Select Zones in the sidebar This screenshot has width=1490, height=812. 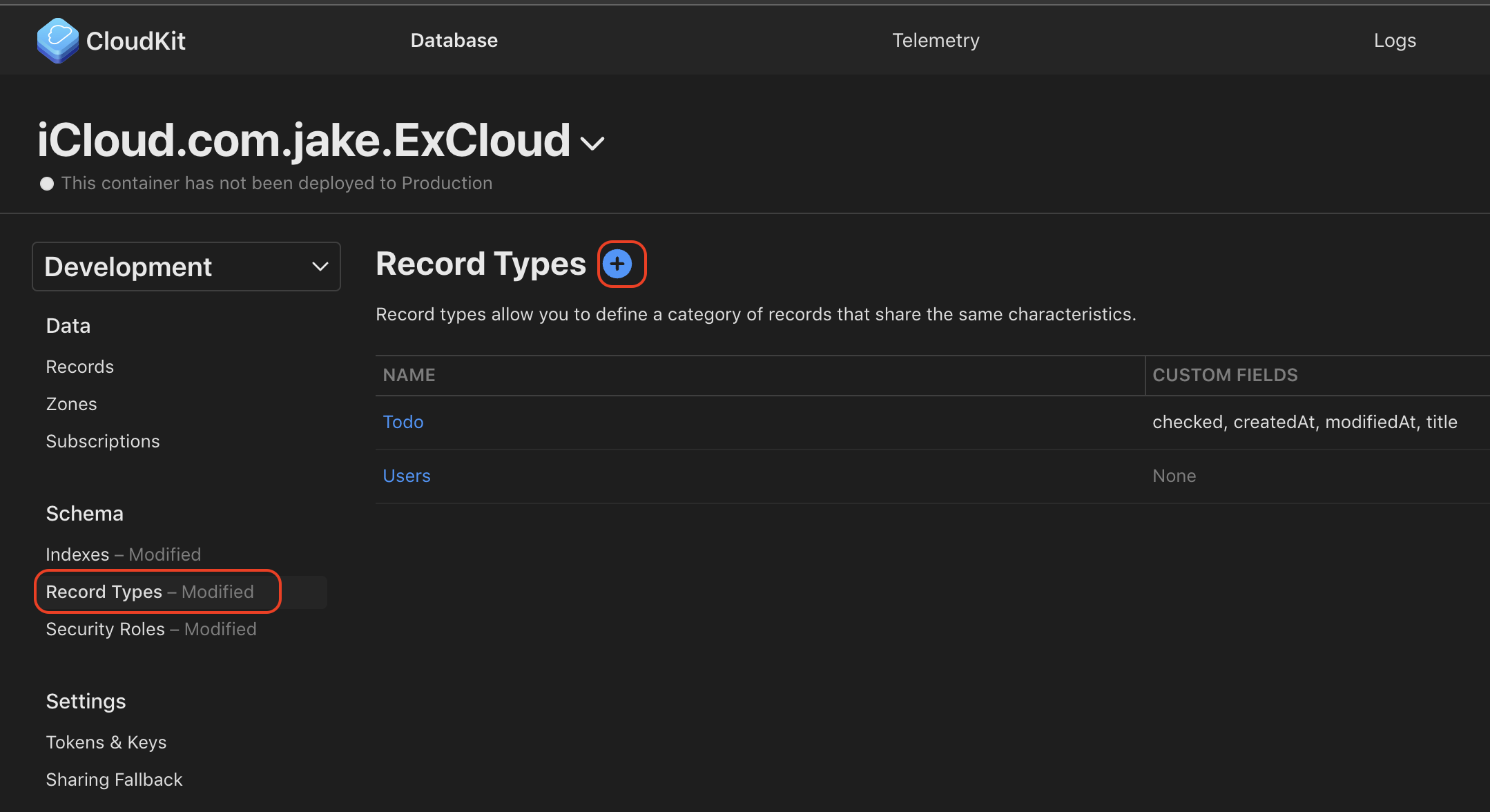coord(71,404)
